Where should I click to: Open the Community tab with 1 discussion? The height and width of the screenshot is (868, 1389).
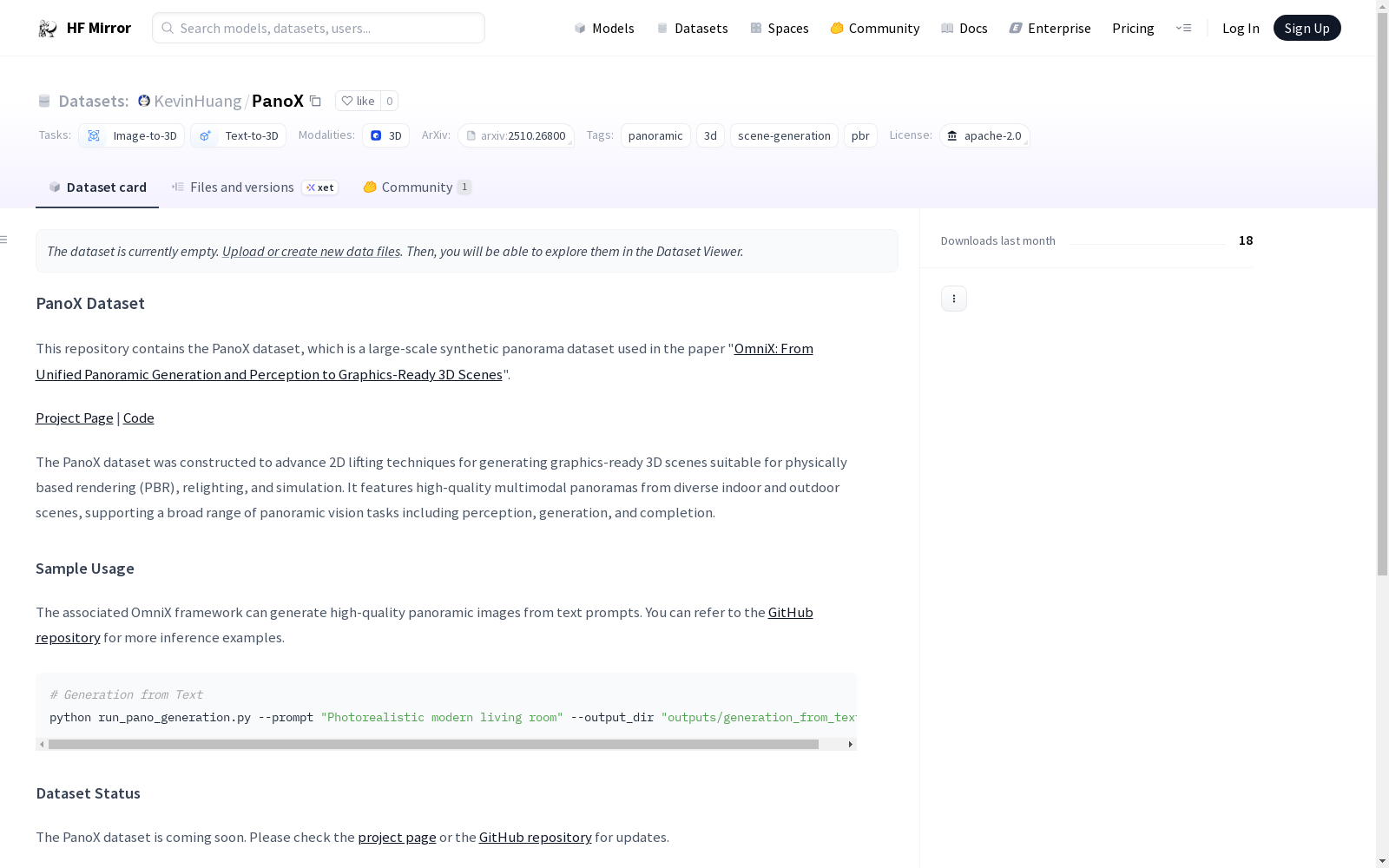coord(417,187)
